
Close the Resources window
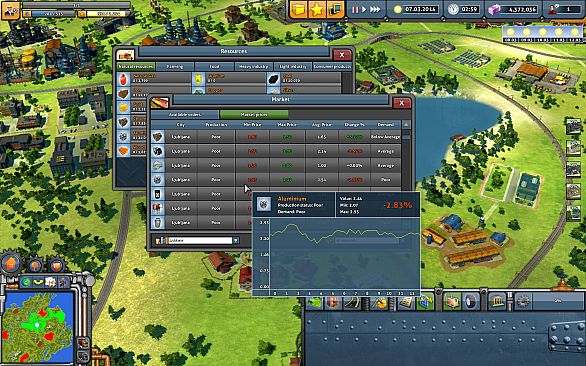point(342,55)
